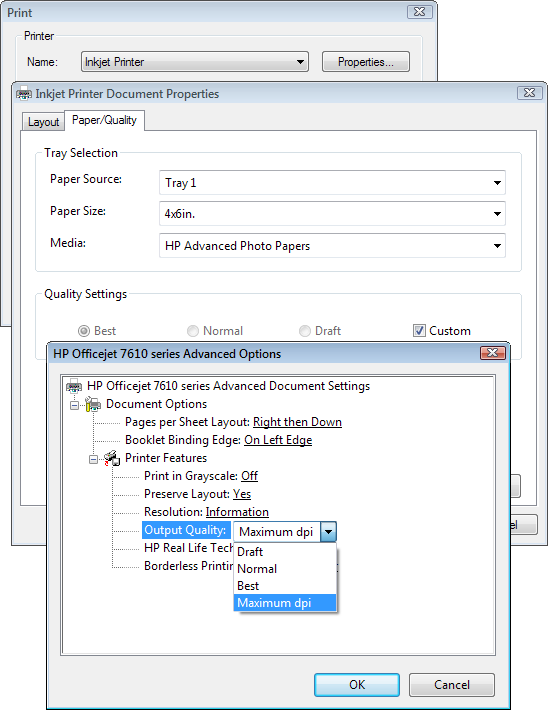
Task: Close the Document Properties dialog
Action: [x=529, y=93]
